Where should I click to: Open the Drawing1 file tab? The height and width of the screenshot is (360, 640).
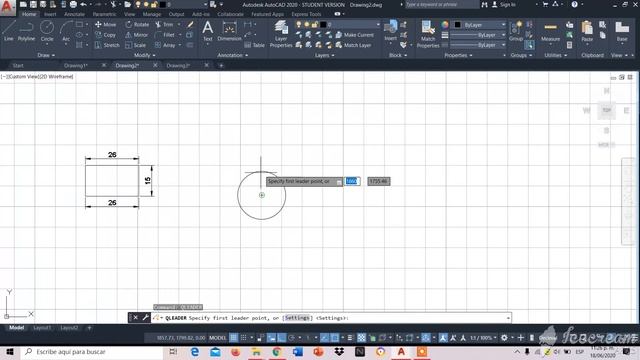pyautogui.click(x=76, y=65)
